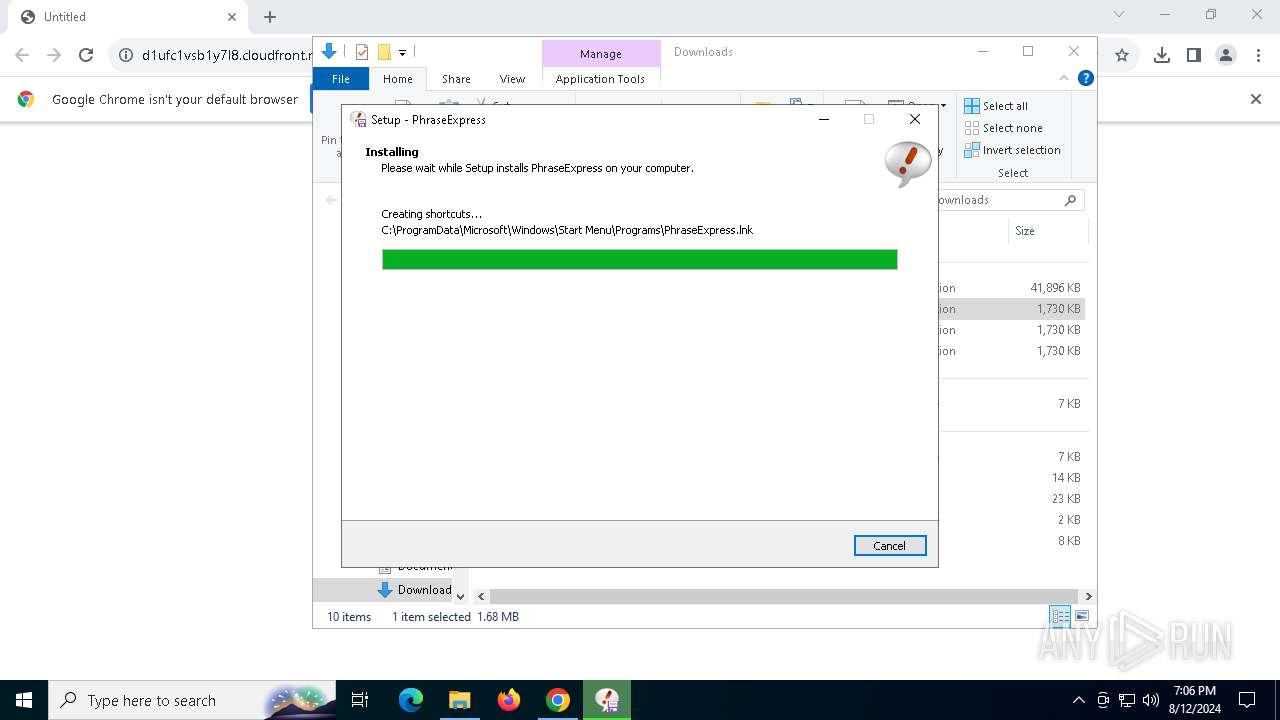Open the taskbar clock and date

pyautogui.click(x=1194, y=700)
